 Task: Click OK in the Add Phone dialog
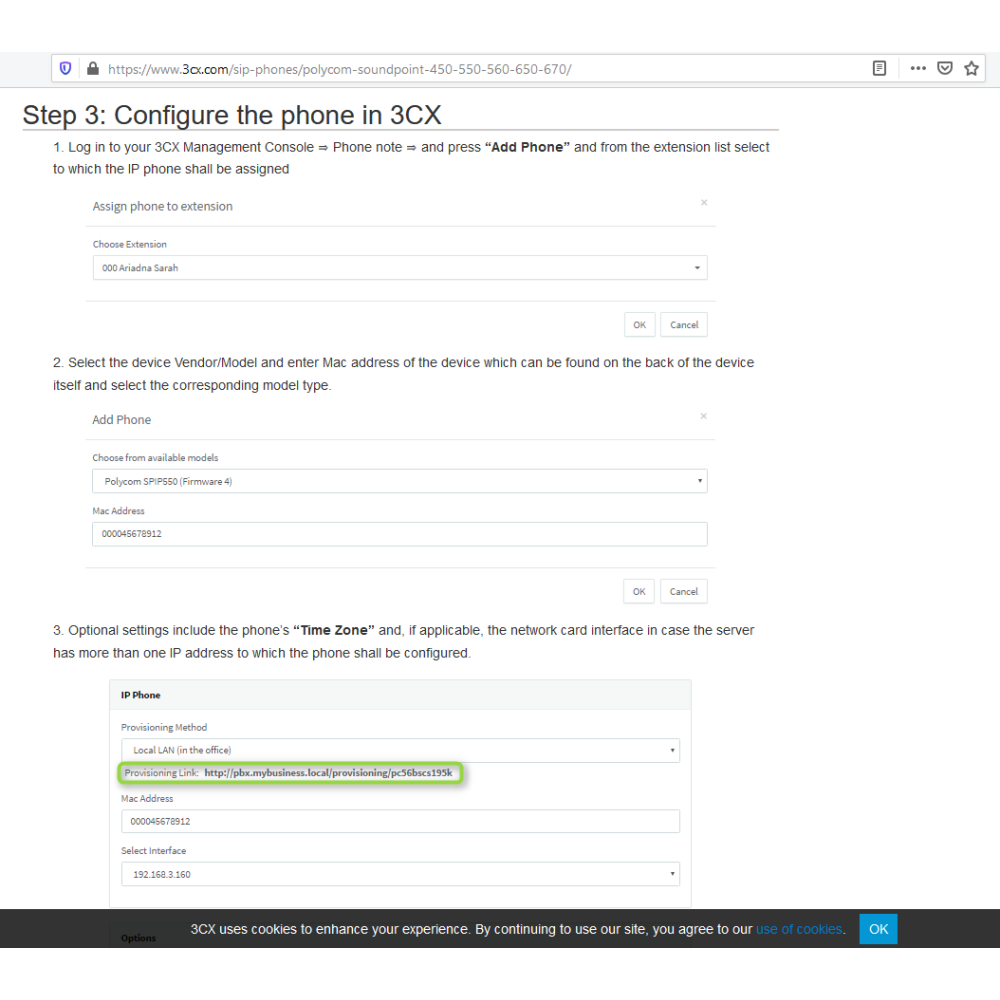click(x=639, y=591)
